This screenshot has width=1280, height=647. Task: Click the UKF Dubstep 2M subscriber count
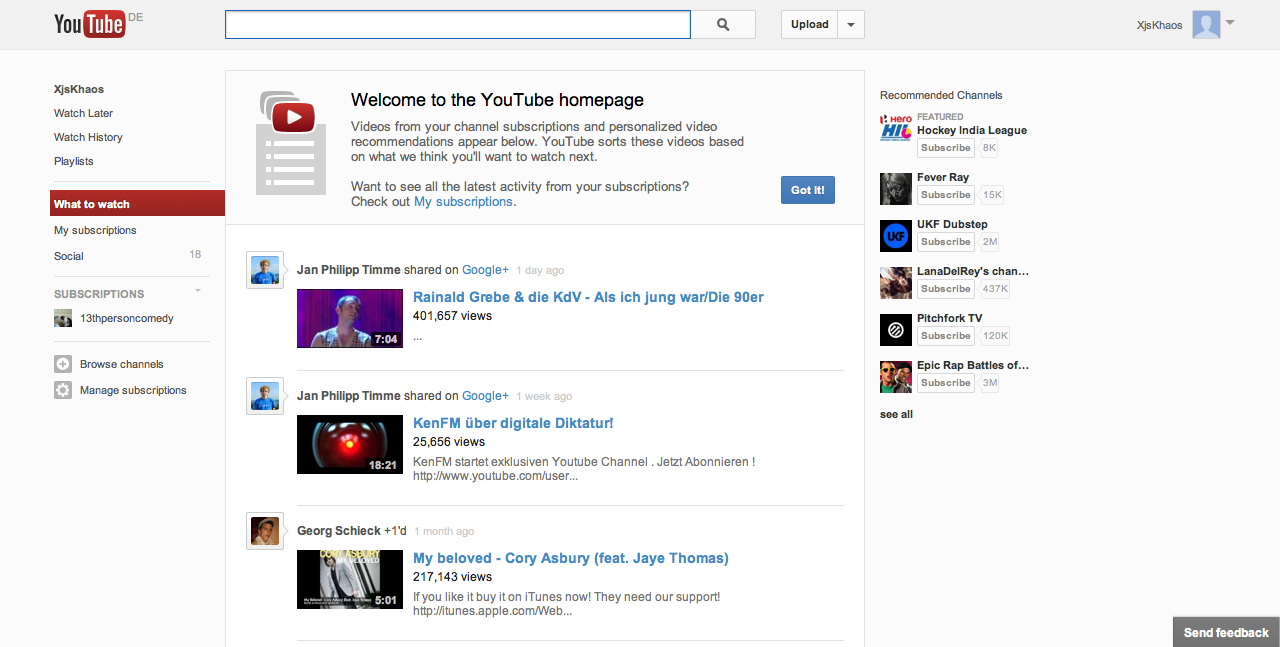pos(989,242)
